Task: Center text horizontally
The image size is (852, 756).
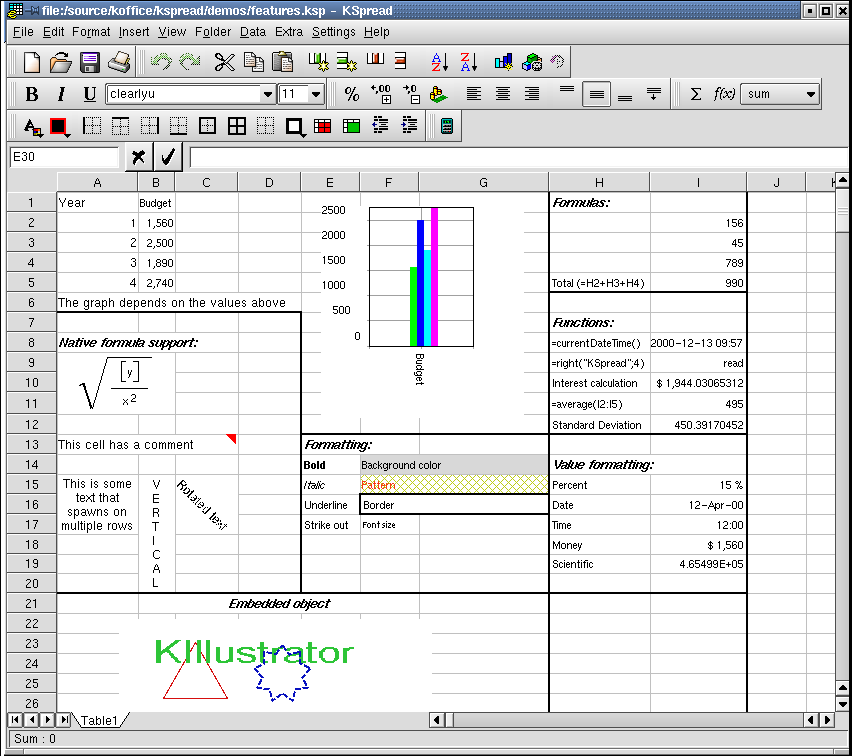Action: pos(503,94)
